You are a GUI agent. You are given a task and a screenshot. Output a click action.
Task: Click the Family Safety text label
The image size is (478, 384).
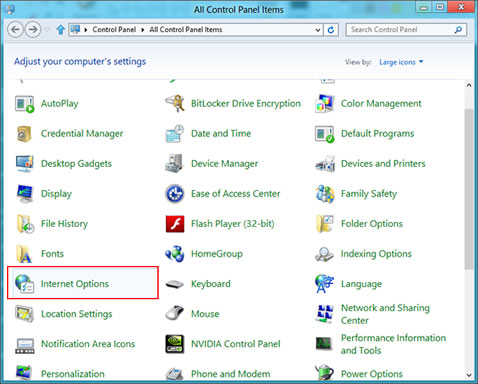pos(369,194)
